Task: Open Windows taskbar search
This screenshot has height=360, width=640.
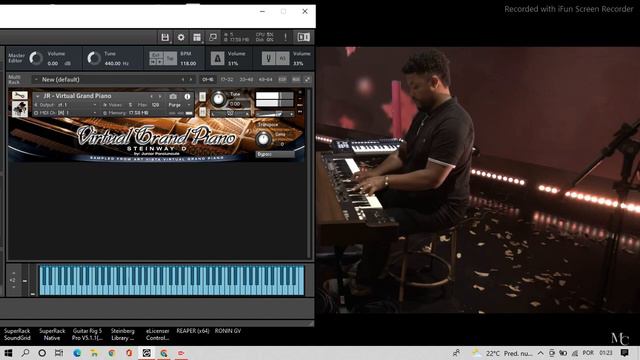Action: click(25, 353)
